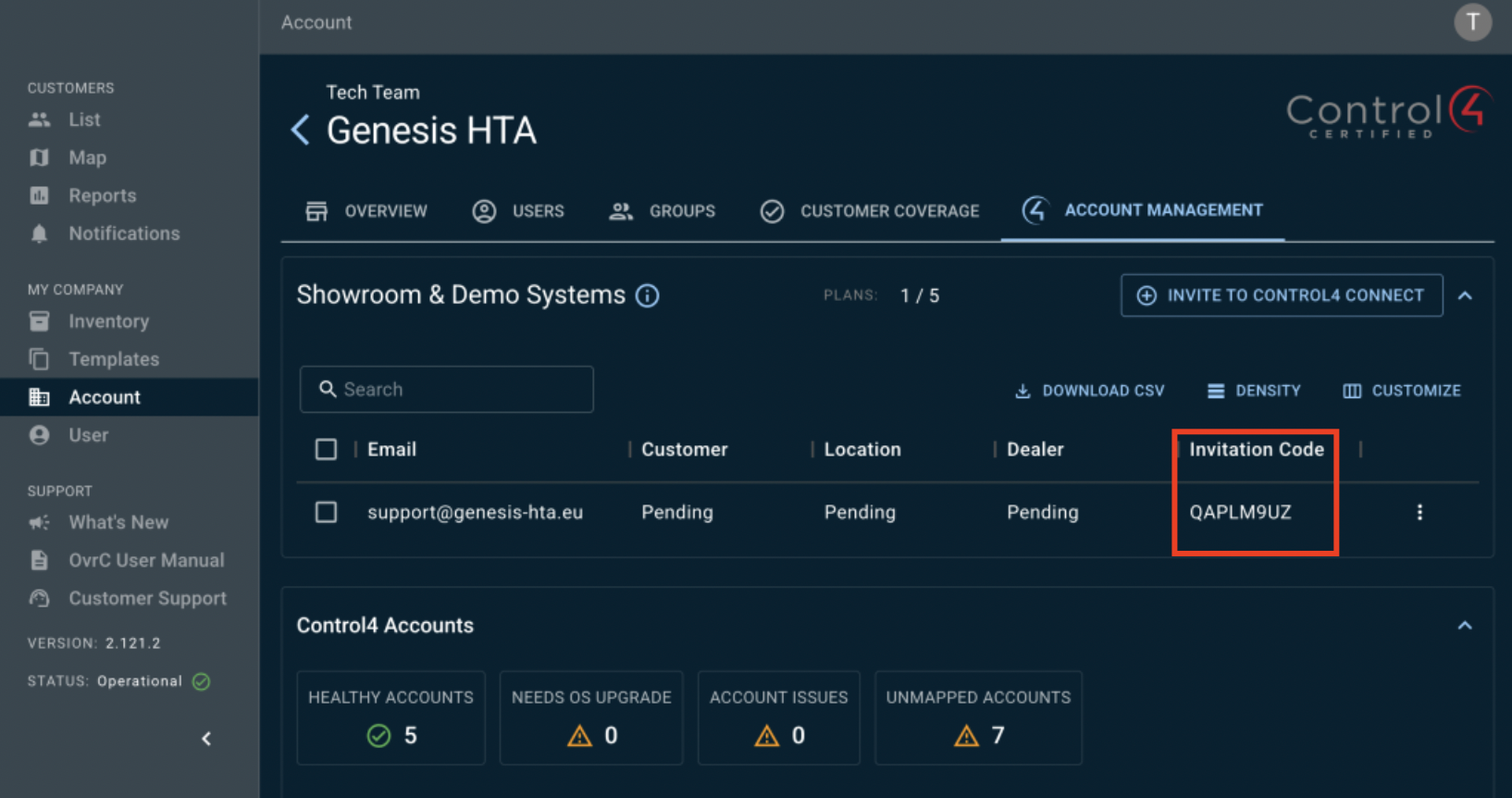Open the Map icon in sidebar
The height and width of the screenshot is (798, 1512).
39,157
